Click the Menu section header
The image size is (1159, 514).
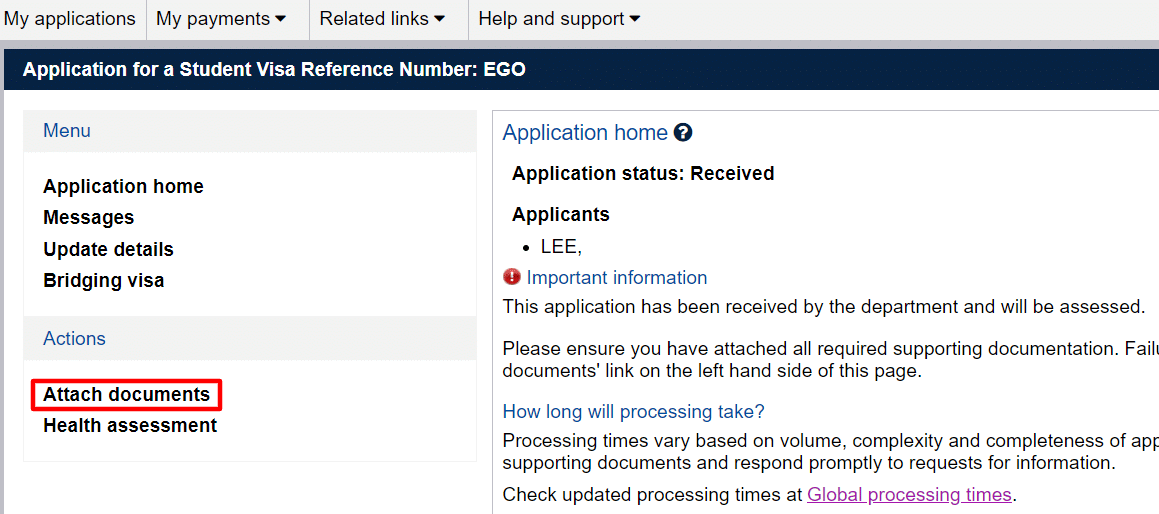[x=67, y=131]
